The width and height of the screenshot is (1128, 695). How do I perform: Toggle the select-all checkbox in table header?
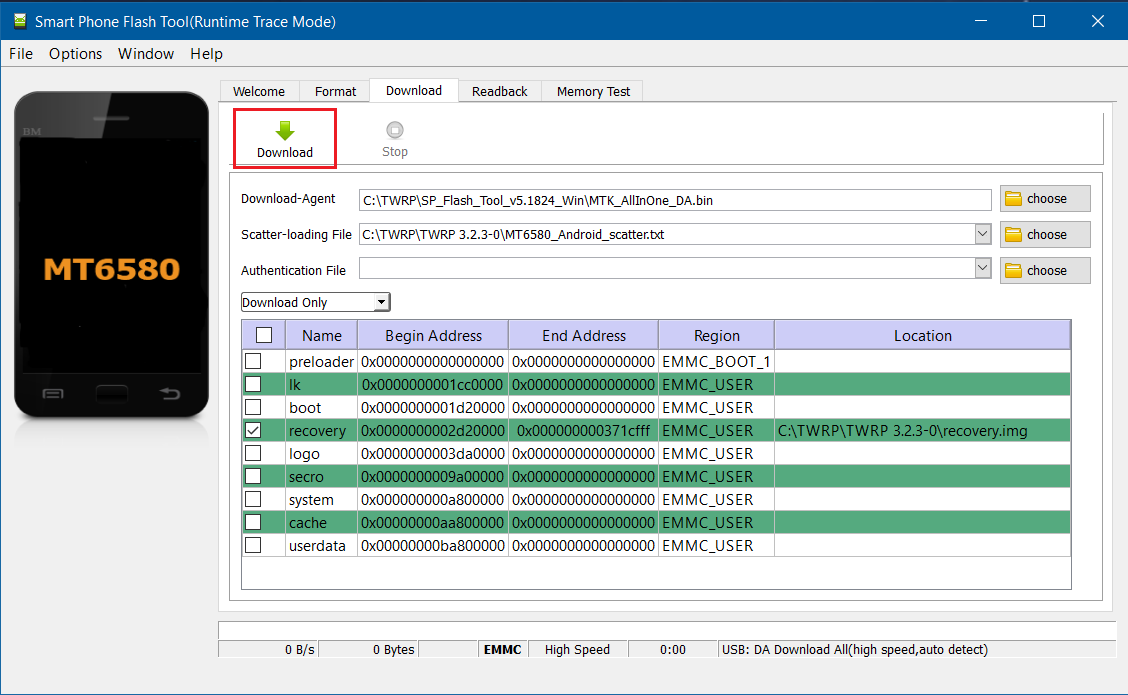[264, 336]
